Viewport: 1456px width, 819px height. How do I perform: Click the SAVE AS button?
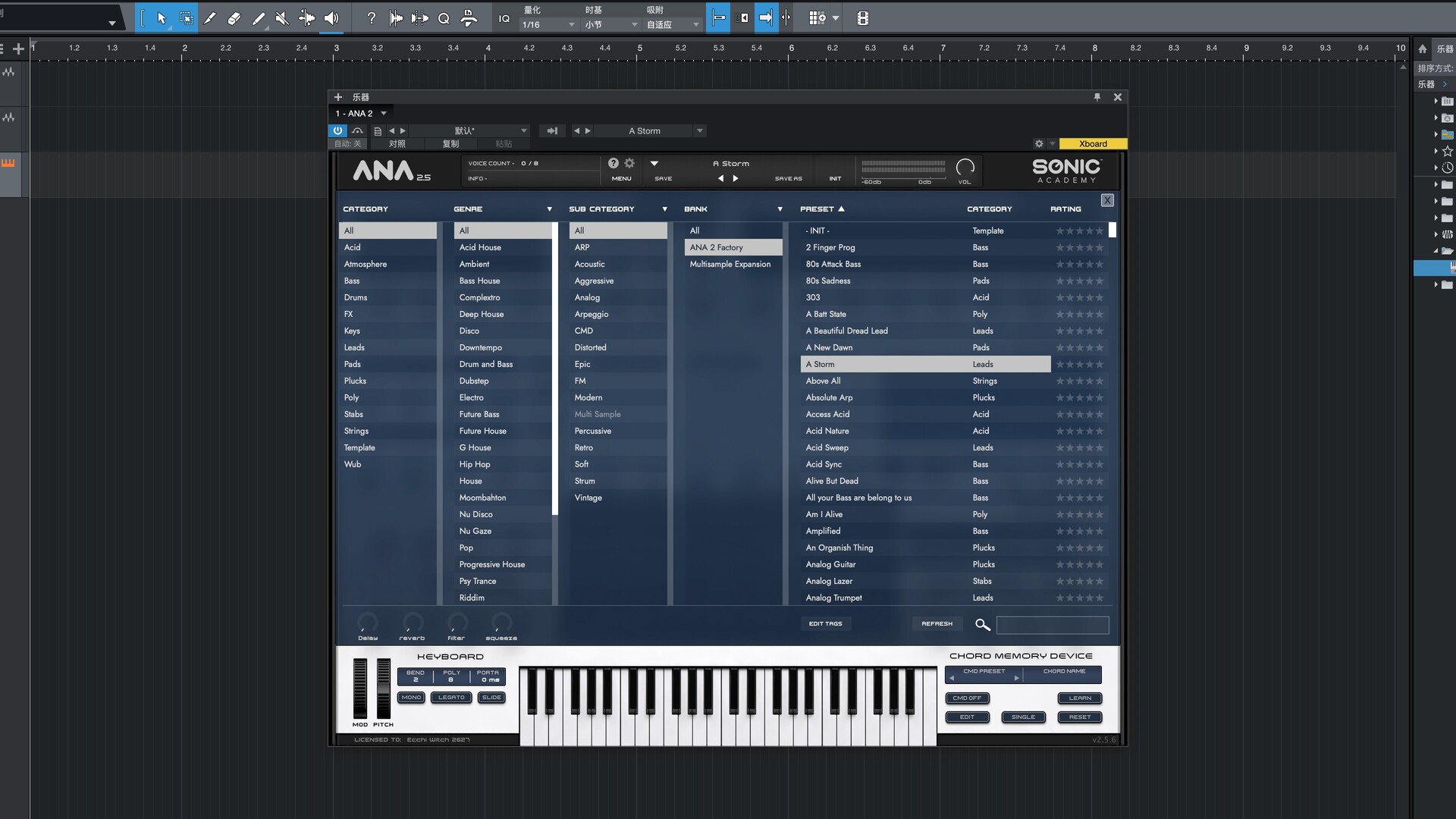tap(788, 179)
